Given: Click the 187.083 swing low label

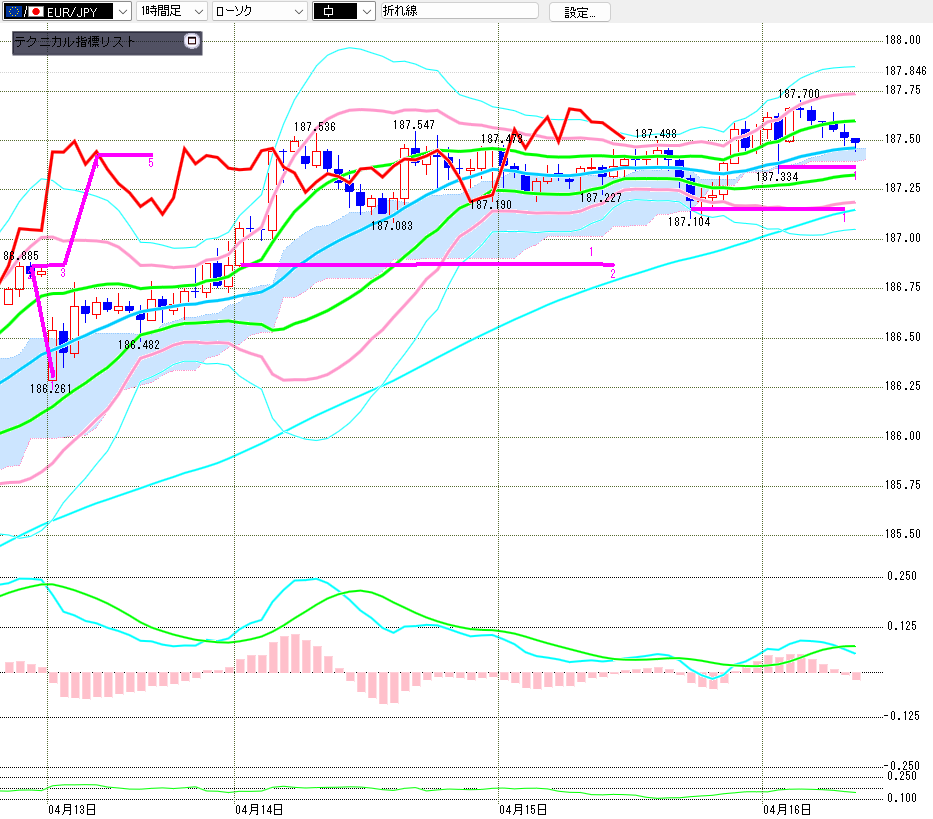Looking at the screenshot, I should pos(391,226).
